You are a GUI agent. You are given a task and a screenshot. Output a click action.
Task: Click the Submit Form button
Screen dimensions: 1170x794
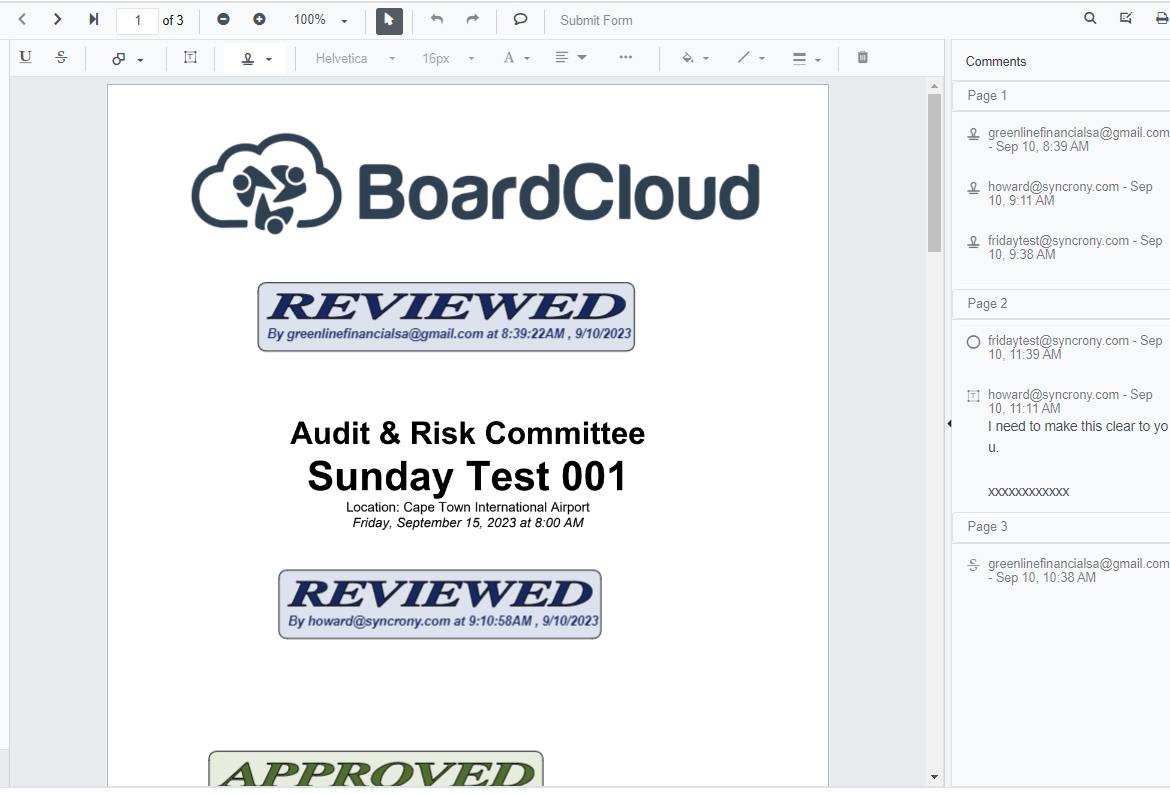point(596,20)
